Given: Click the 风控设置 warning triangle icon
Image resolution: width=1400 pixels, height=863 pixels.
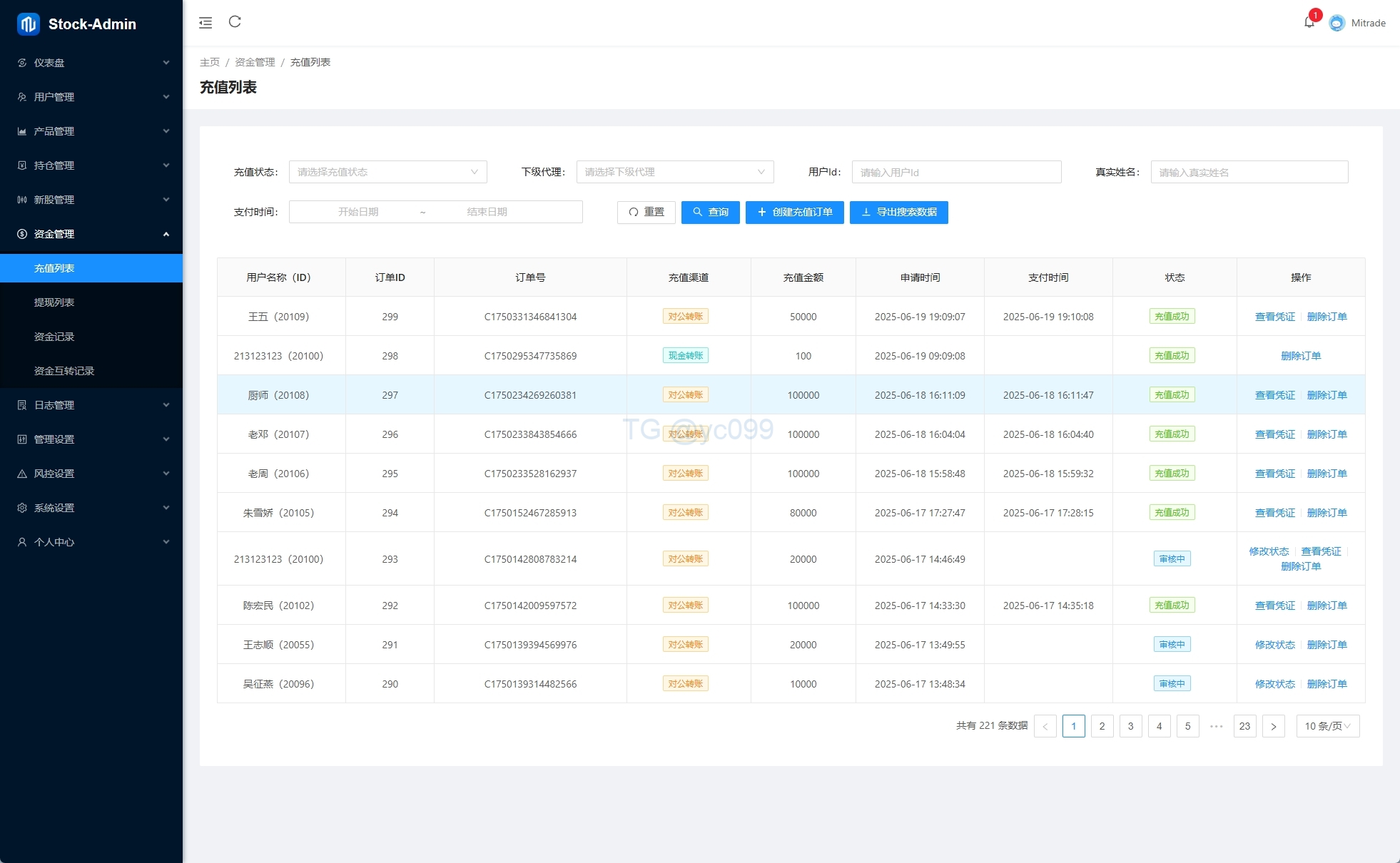Looking at the screenshot, I should pos(22,474).
